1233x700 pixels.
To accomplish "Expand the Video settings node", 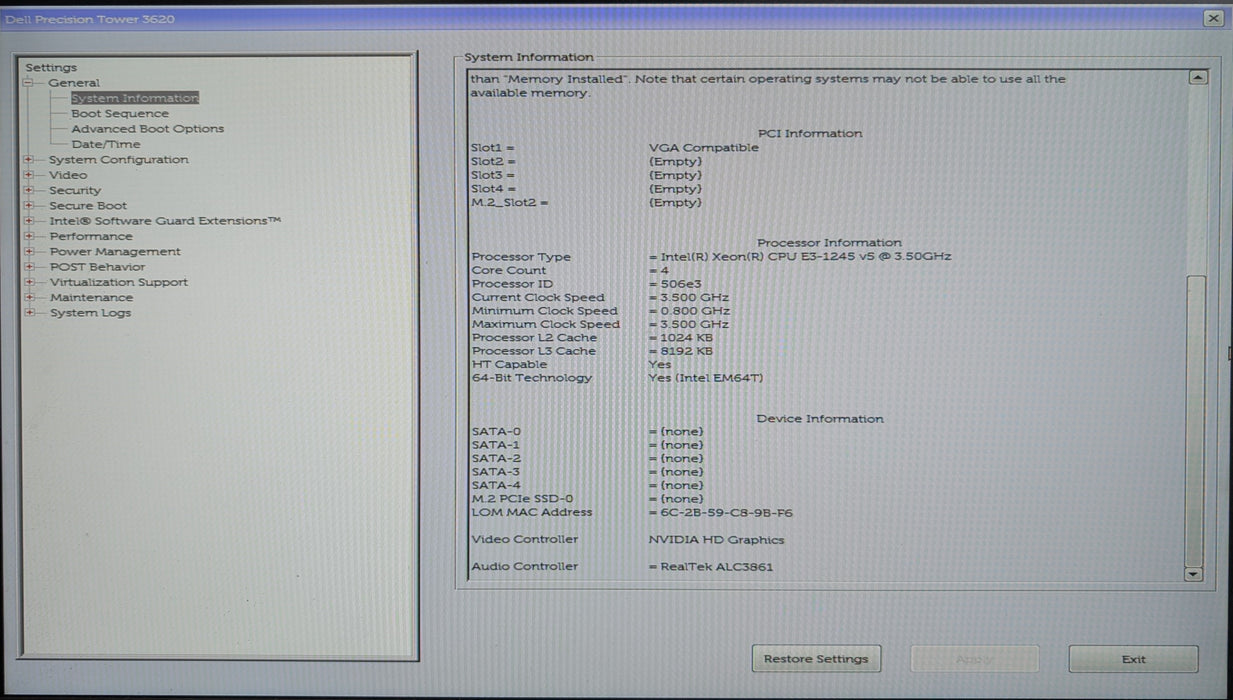I will tap(29, 175).
